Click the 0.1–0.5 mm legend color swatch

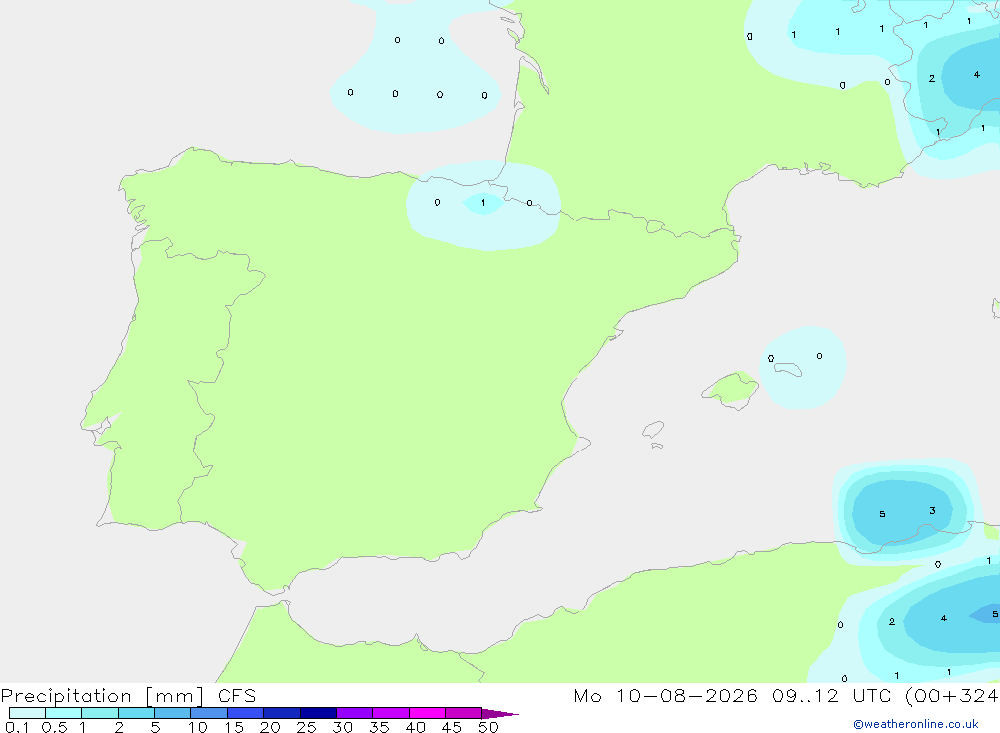click(x=27, y=713)
